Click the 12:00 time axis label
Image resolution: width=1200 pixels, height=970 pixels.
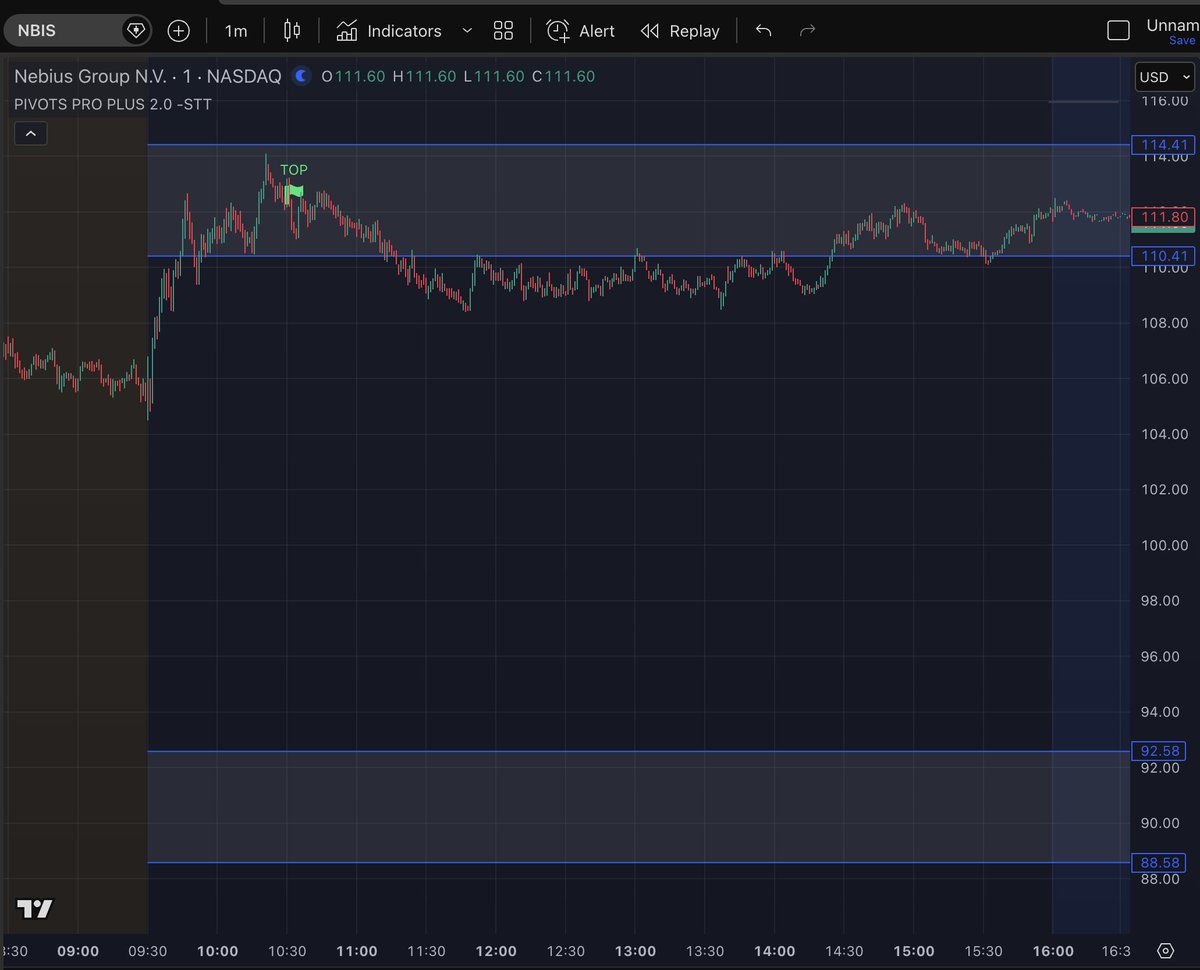pos(496,951)
